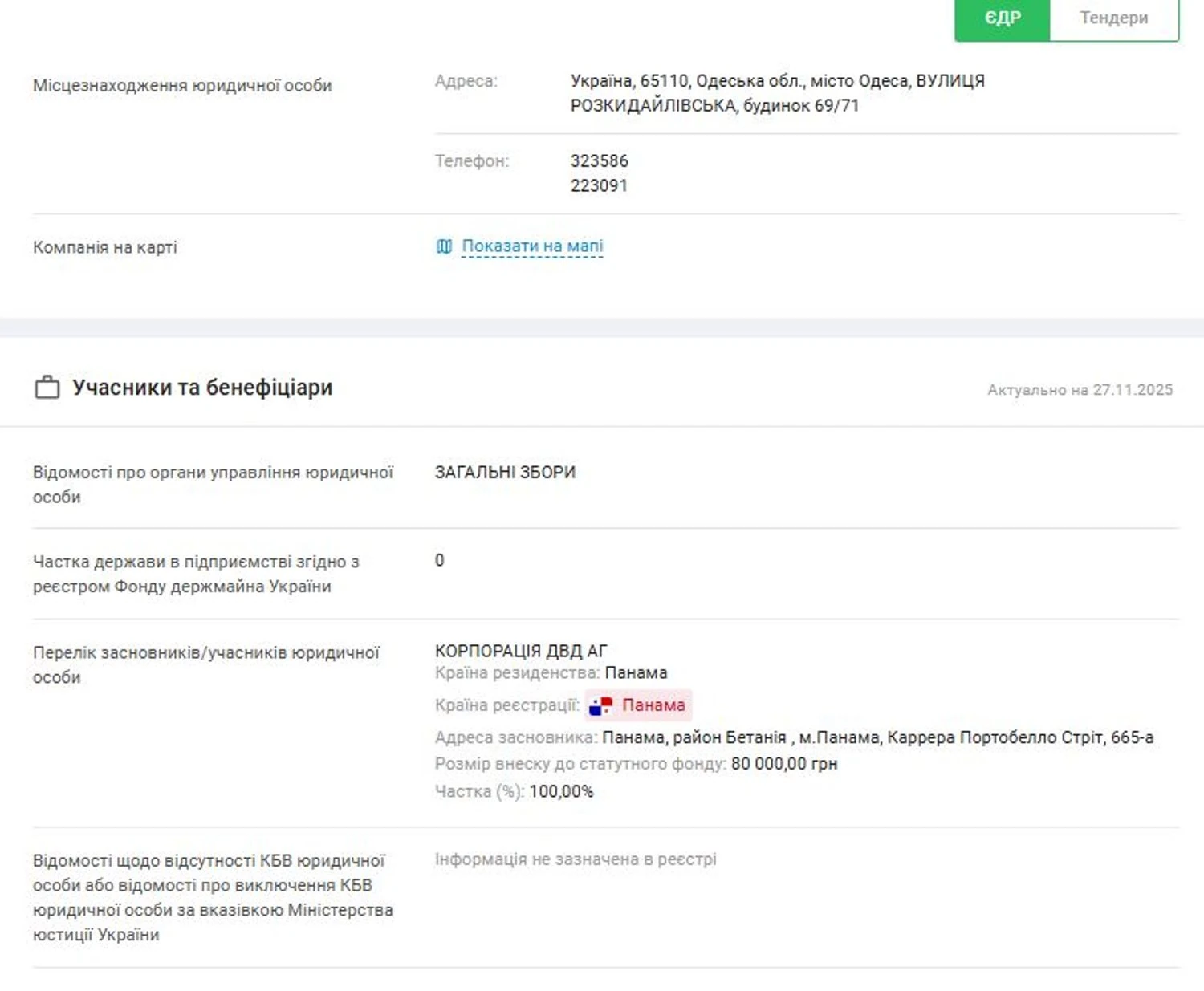
Task: Click the Актуально на 27.11.2025 date label
Action: (x=1080, y=390)
